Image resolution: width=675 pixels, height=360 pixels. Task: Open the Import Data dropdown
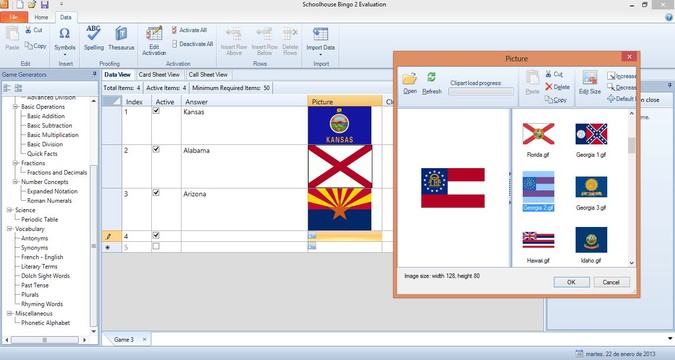click(x=320, y=41)
